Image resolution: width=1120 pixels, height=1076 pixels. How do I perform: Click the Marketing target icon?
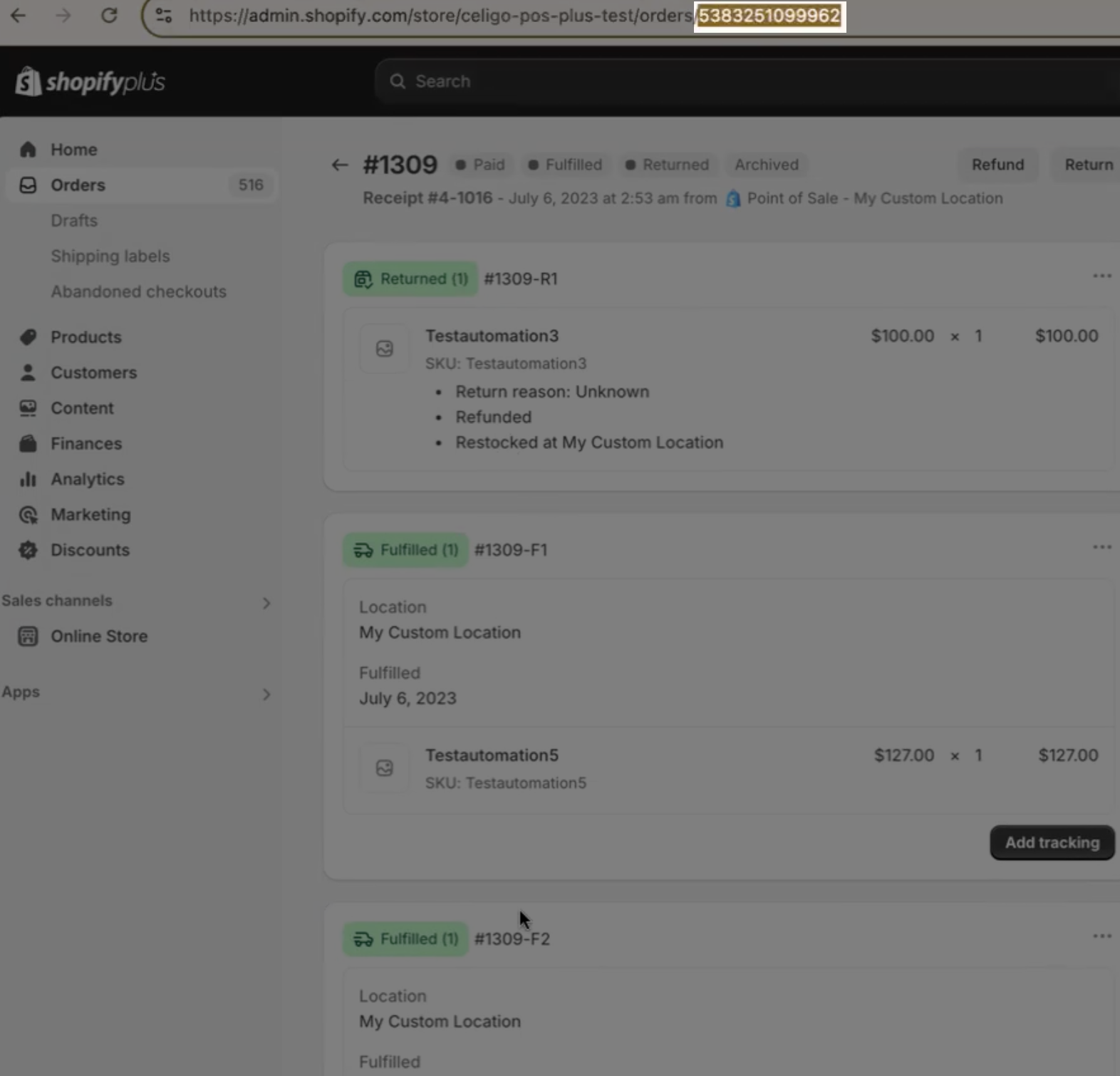point(28,514)
